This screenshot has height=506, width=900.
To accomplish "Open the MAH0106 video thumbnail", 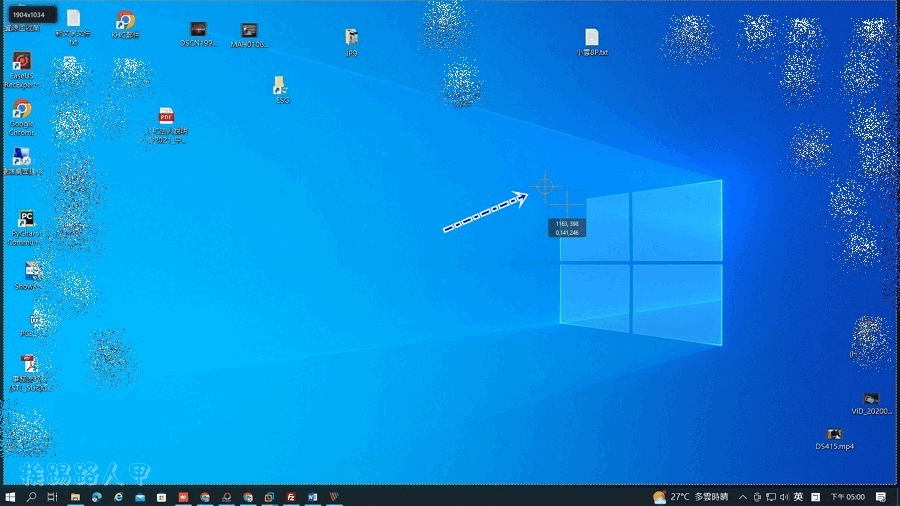I will [x=249, y=30].
